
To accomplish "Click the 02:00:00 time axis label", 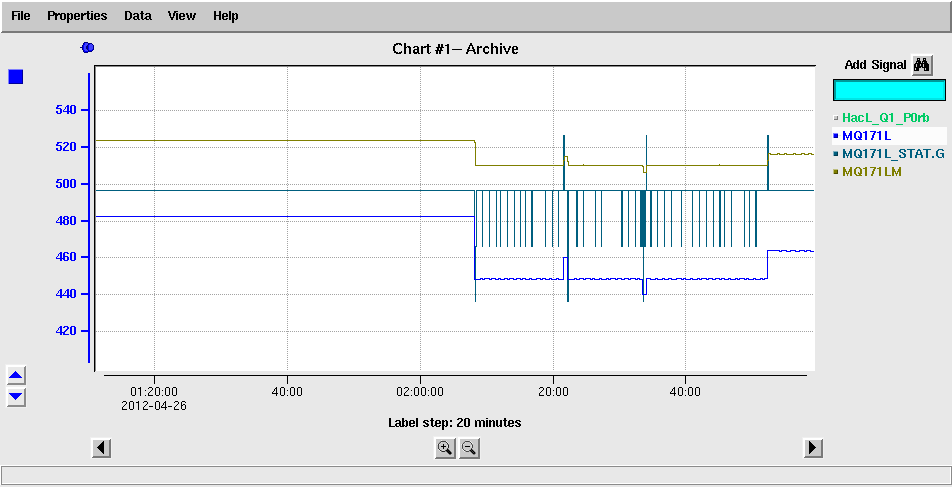I will (420, 392).
